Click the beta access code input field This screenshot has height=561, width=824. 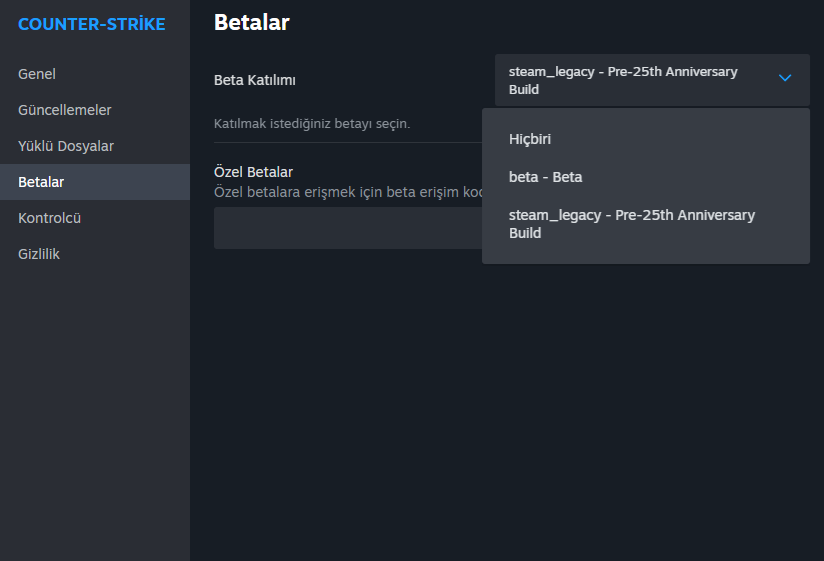click(347, 228)
